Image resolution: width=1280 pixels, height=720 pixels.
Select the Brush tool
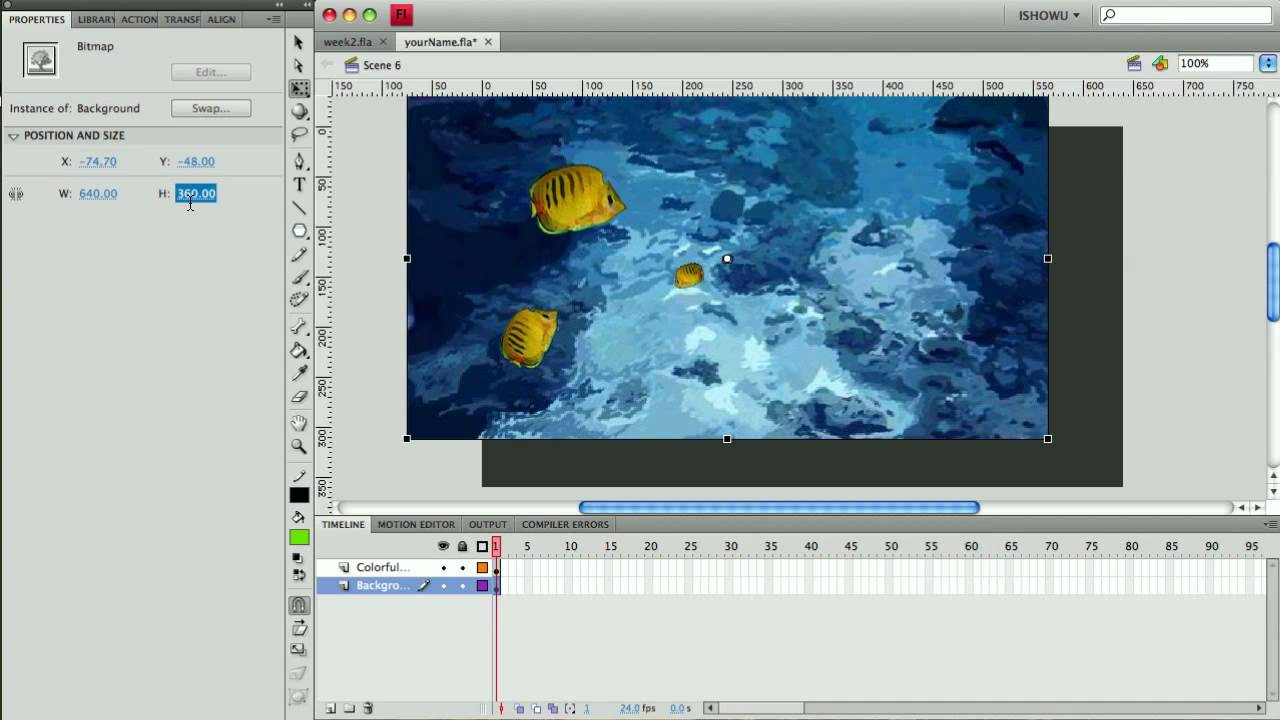[299, 277]
